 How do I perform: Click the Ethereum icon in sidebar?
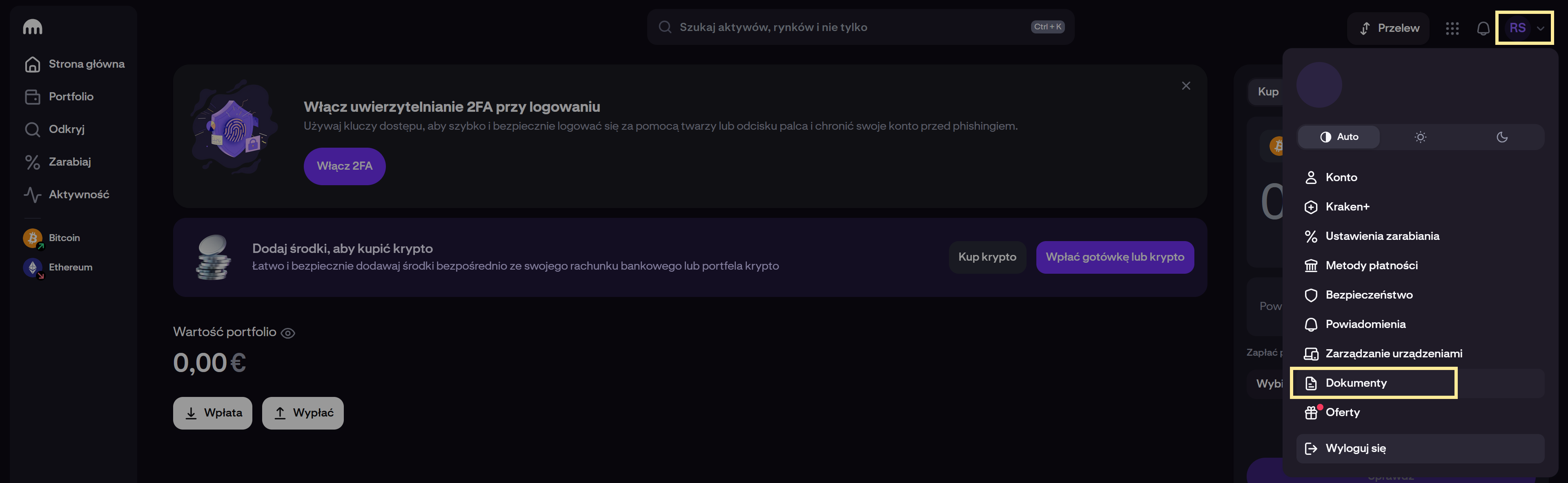(x=33, y=267)
